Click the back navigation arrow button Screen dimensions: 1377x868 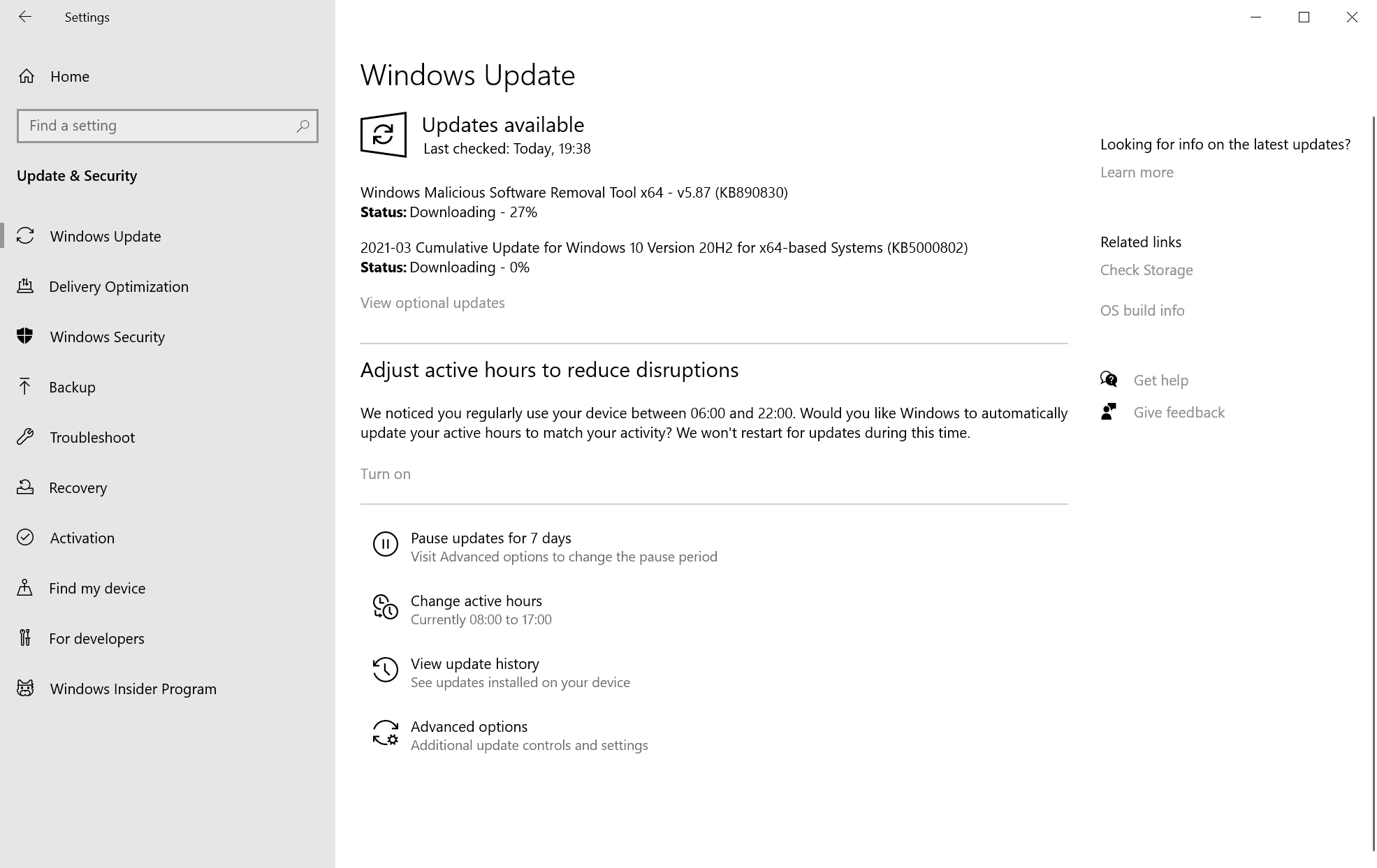(x=26, y=17)
